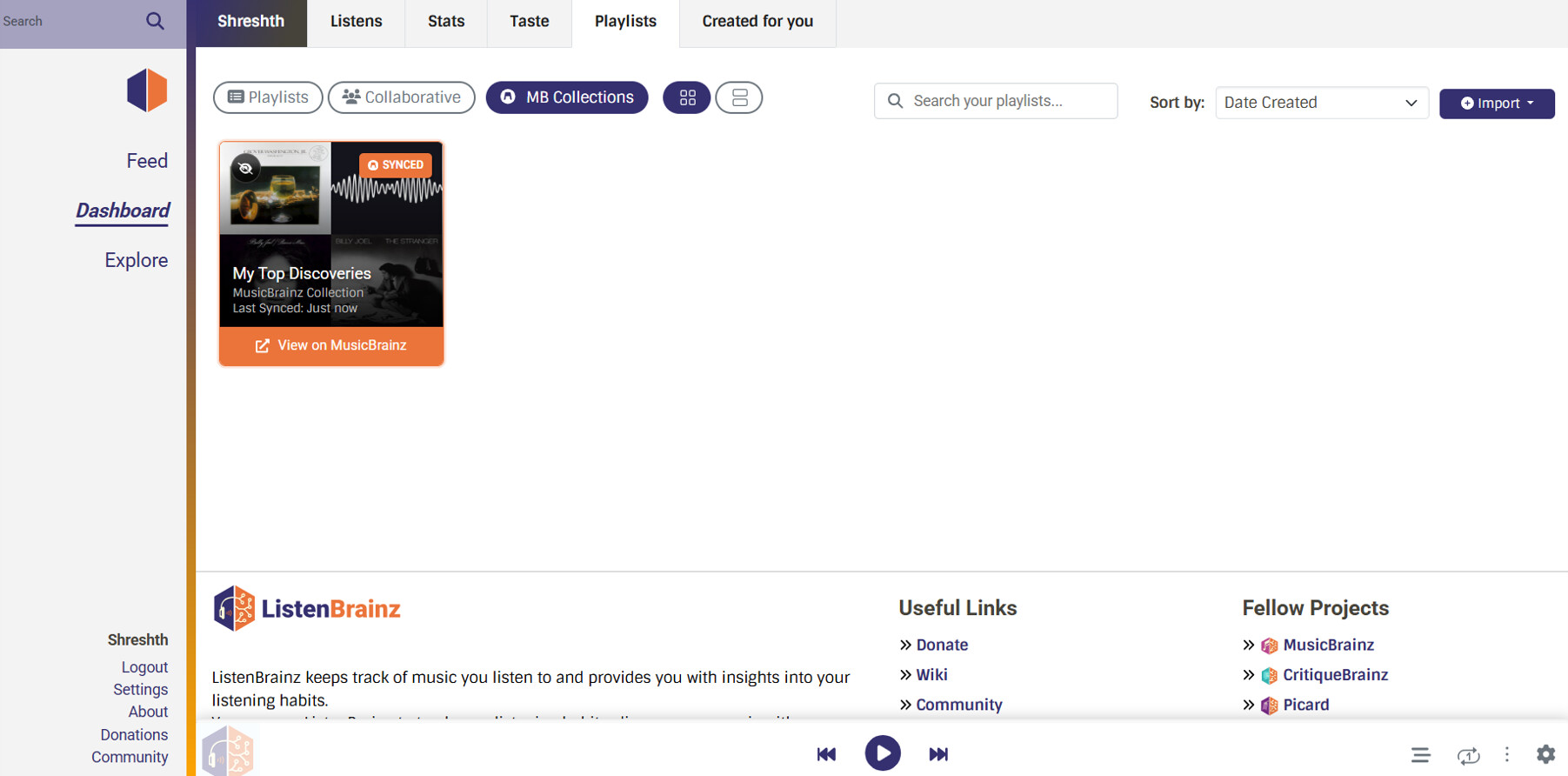Viewport: 1568px width, 776px height.
Task: Click the Search your playlists field
Action: click(x=996, y=101)
